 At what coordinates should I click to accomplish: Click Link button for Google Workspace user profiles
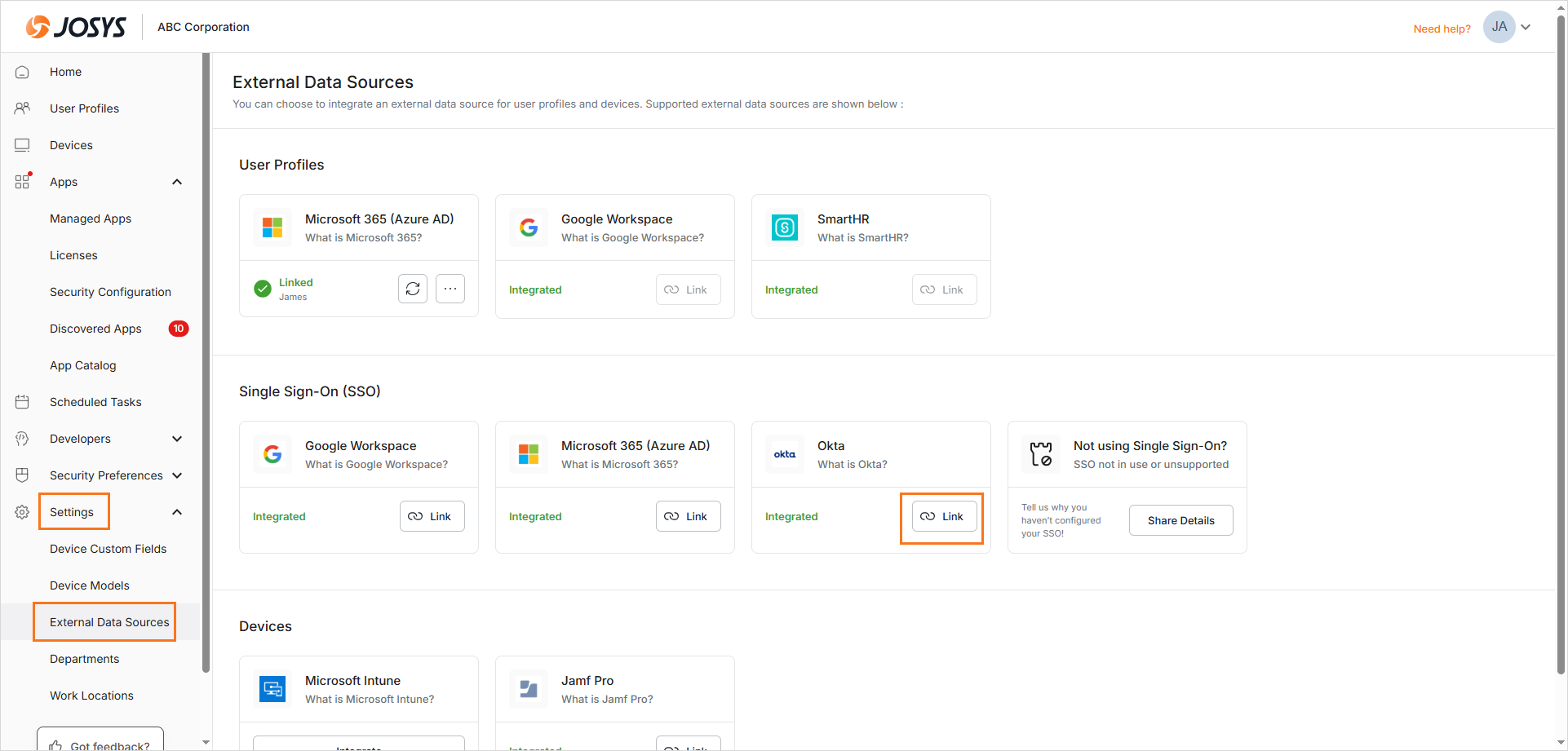(x=689, y=289)
